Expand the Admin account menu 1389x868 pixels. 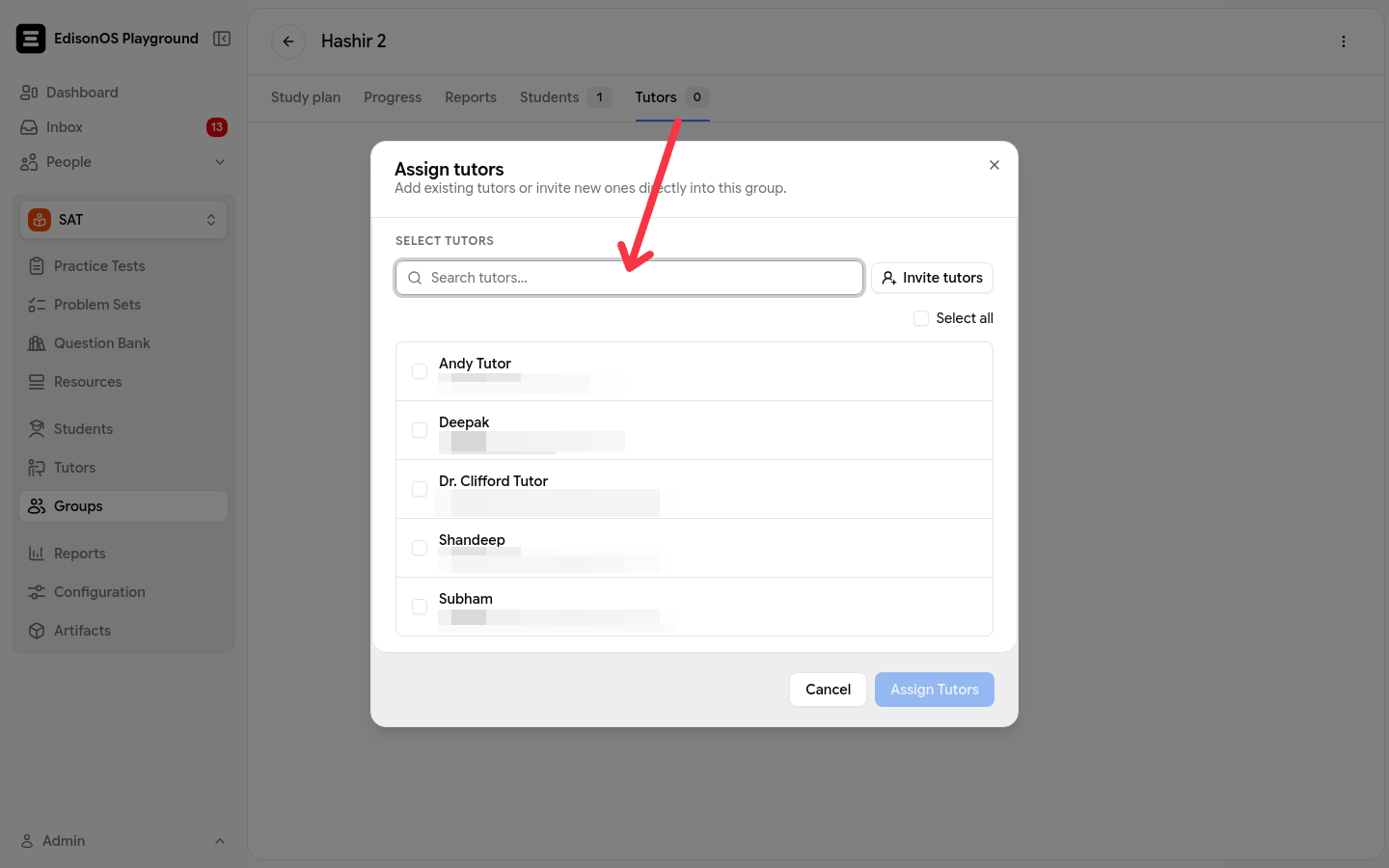[123, 841]
